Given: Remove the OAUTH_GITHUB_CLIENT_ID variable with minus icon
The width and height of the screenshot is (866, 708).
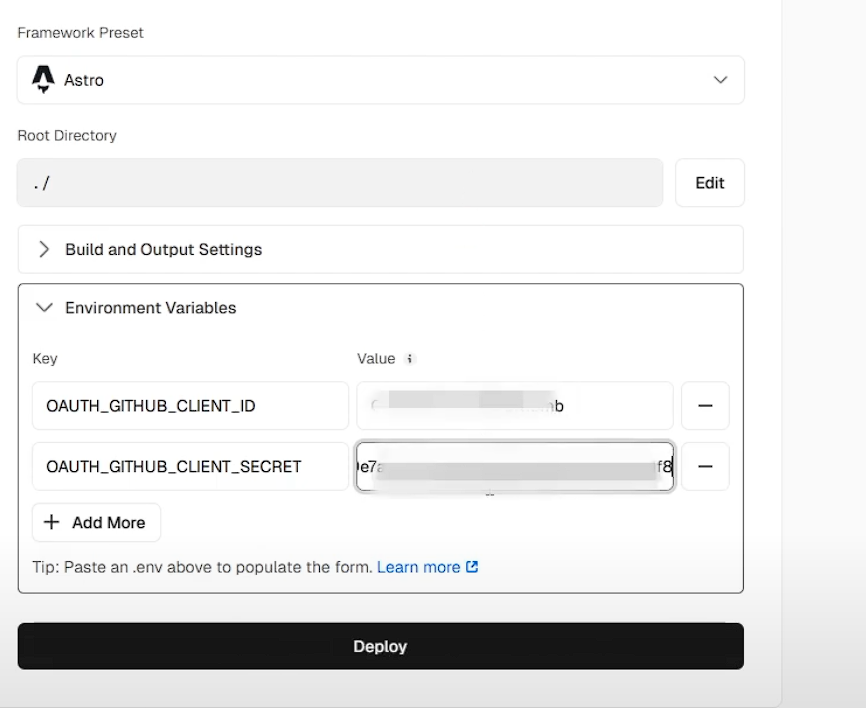Looking at the screenshot, I should (x=705, y=406).
